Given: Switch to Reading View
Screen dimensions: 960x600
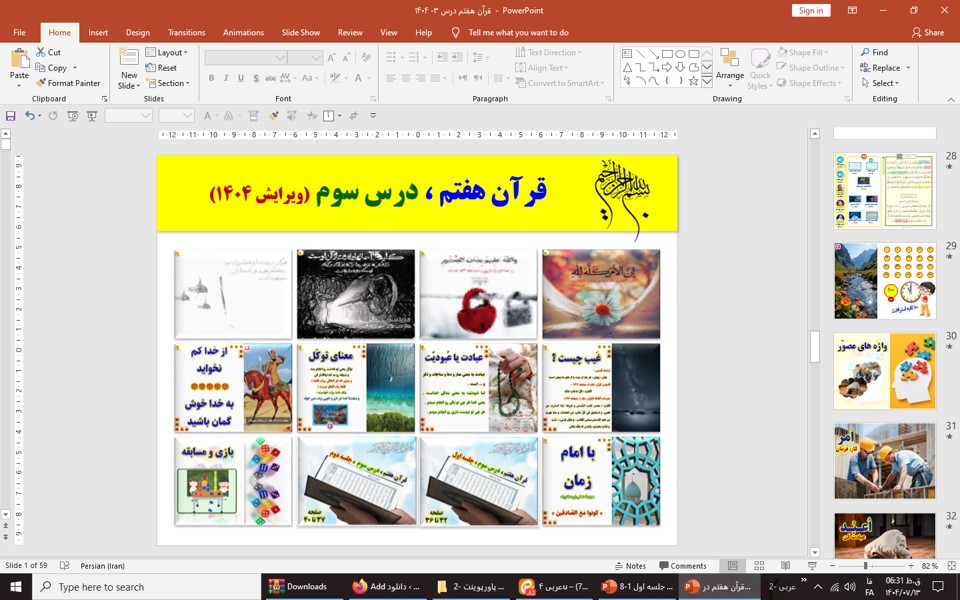Looking at the screenshot, I should (x=785, y=566).
